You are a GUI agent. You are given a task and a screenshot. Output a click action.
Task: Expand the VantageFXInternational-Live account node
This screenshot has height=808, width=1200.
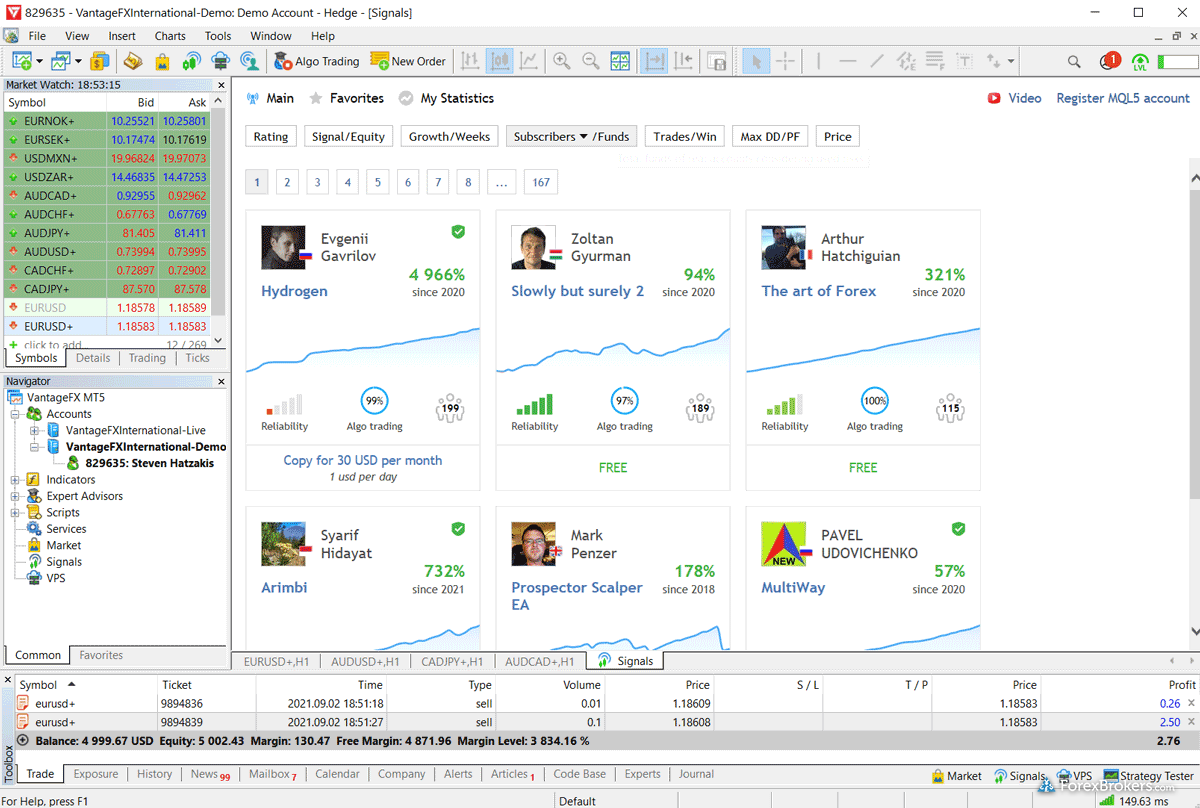coord(35,430)
